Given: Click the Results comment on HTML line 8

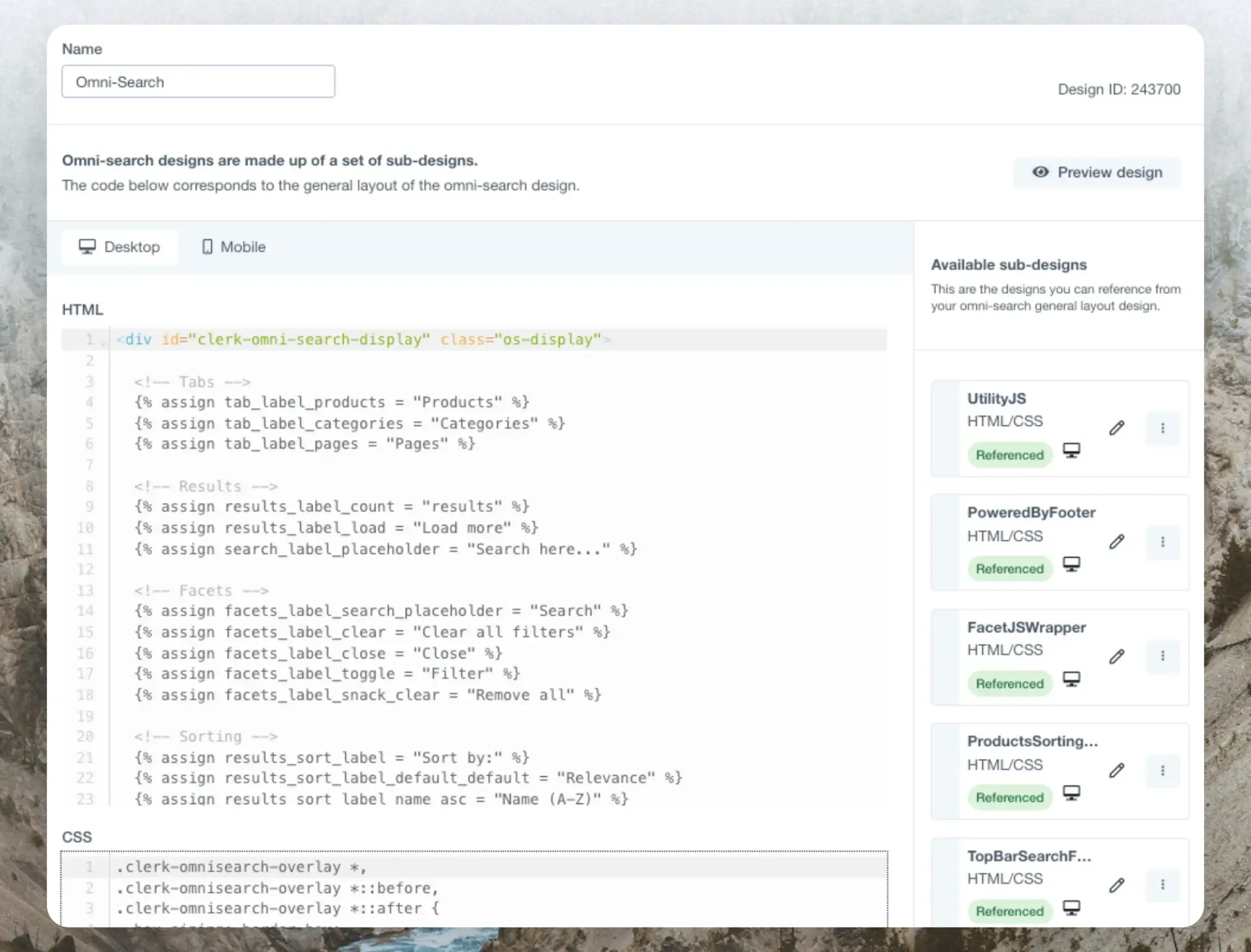Looking at the screenshot, I should coord(206,486).
